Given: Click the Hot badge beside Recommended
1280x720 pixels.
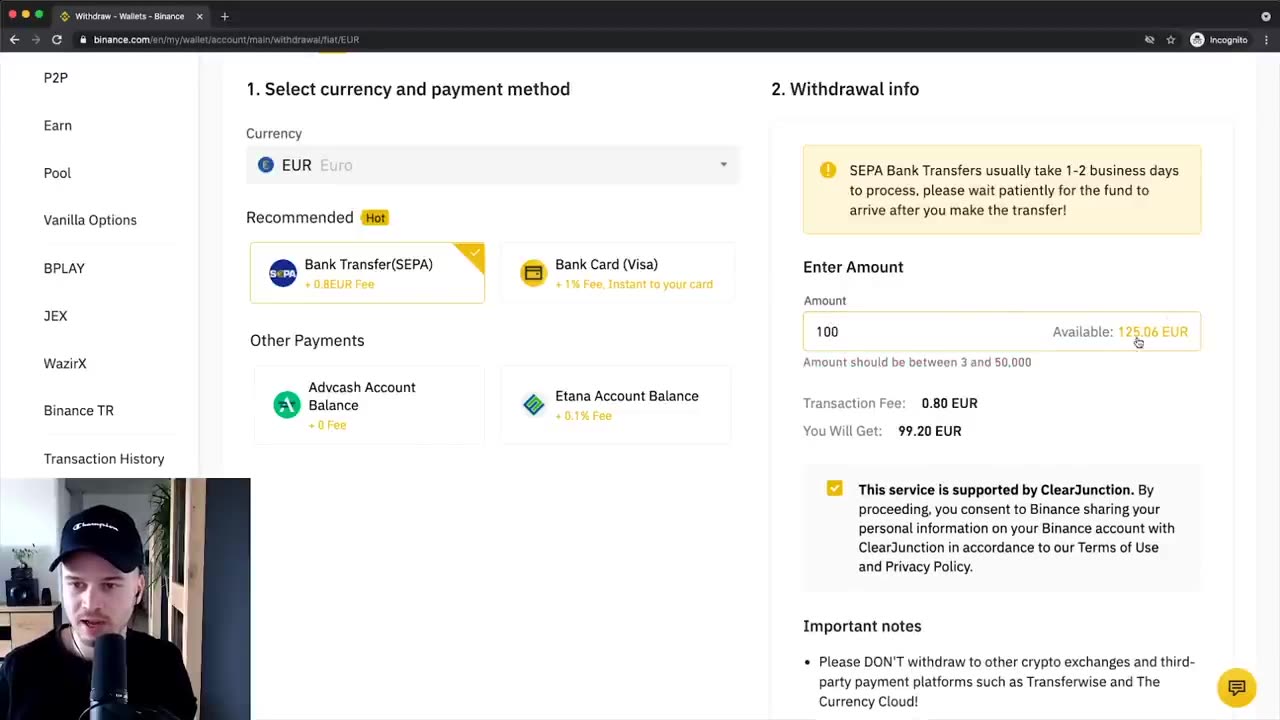Looking at the screenshot, I should click(x=375, y=218).
